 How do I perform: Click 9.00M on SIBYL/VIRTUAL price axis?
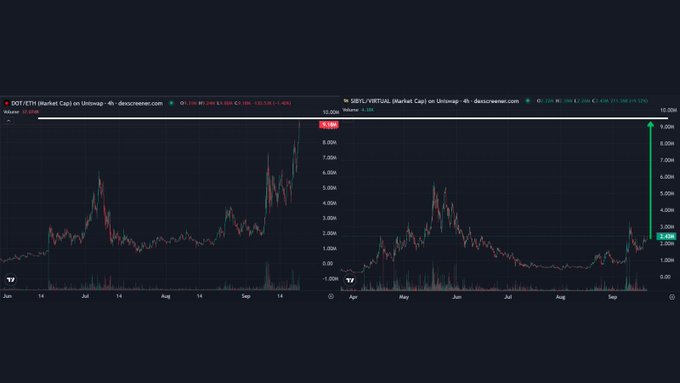pyautogui.click(x=667, y=127)
